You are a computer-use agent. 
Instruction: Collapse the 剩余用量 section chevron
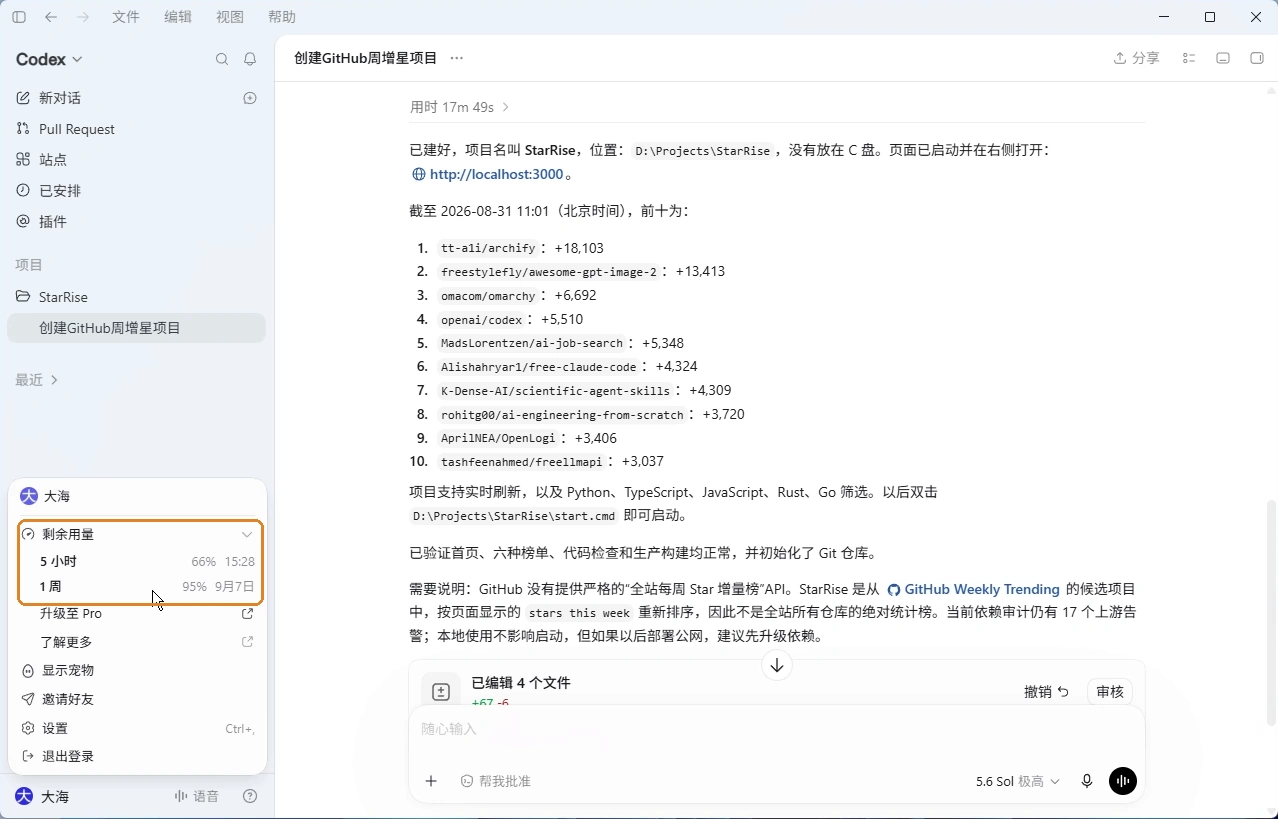tap(247, 535)
